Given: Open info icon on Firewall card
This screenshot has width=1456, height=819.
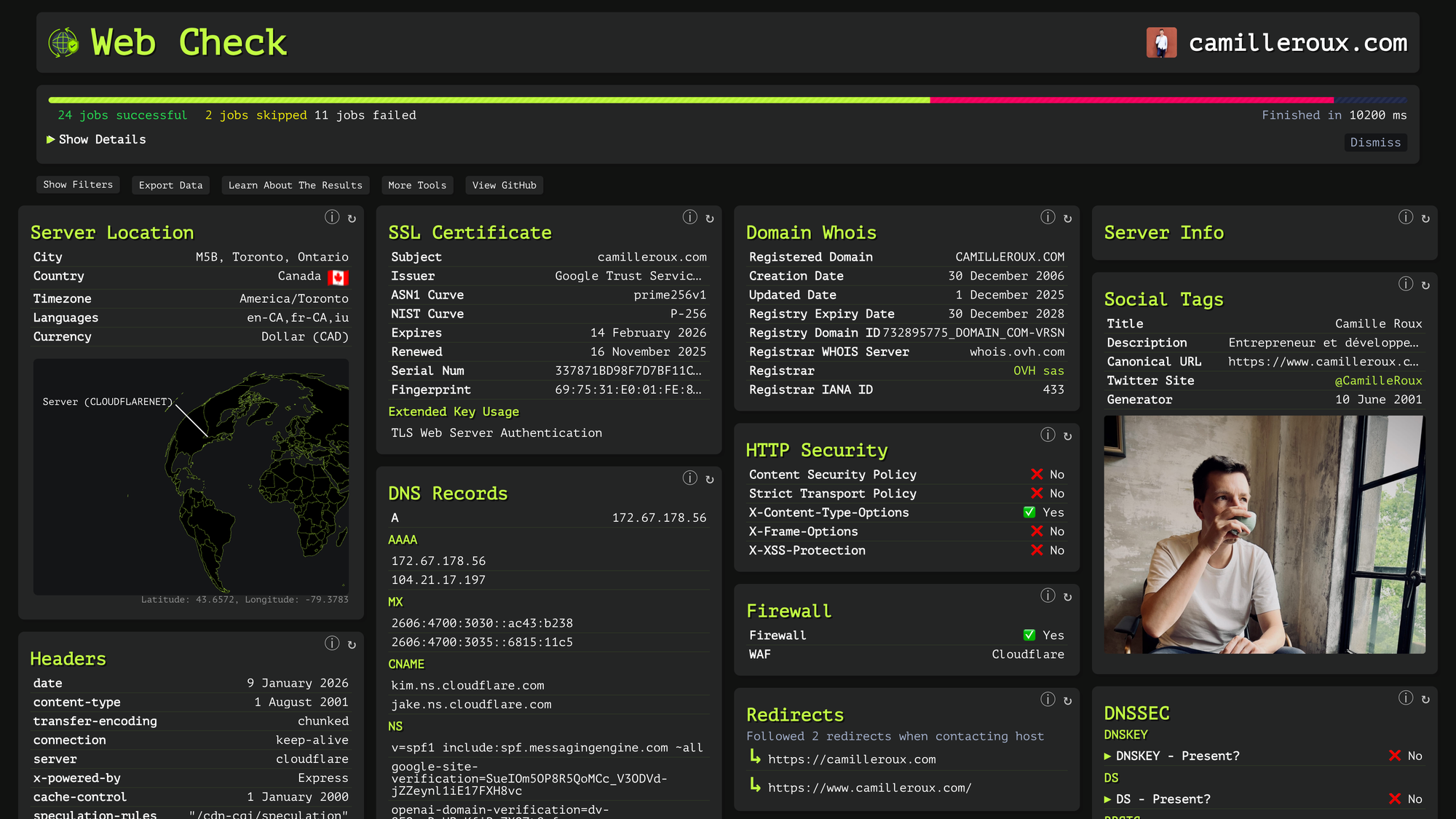Looking at the screenshot, I should (1048, 596).
